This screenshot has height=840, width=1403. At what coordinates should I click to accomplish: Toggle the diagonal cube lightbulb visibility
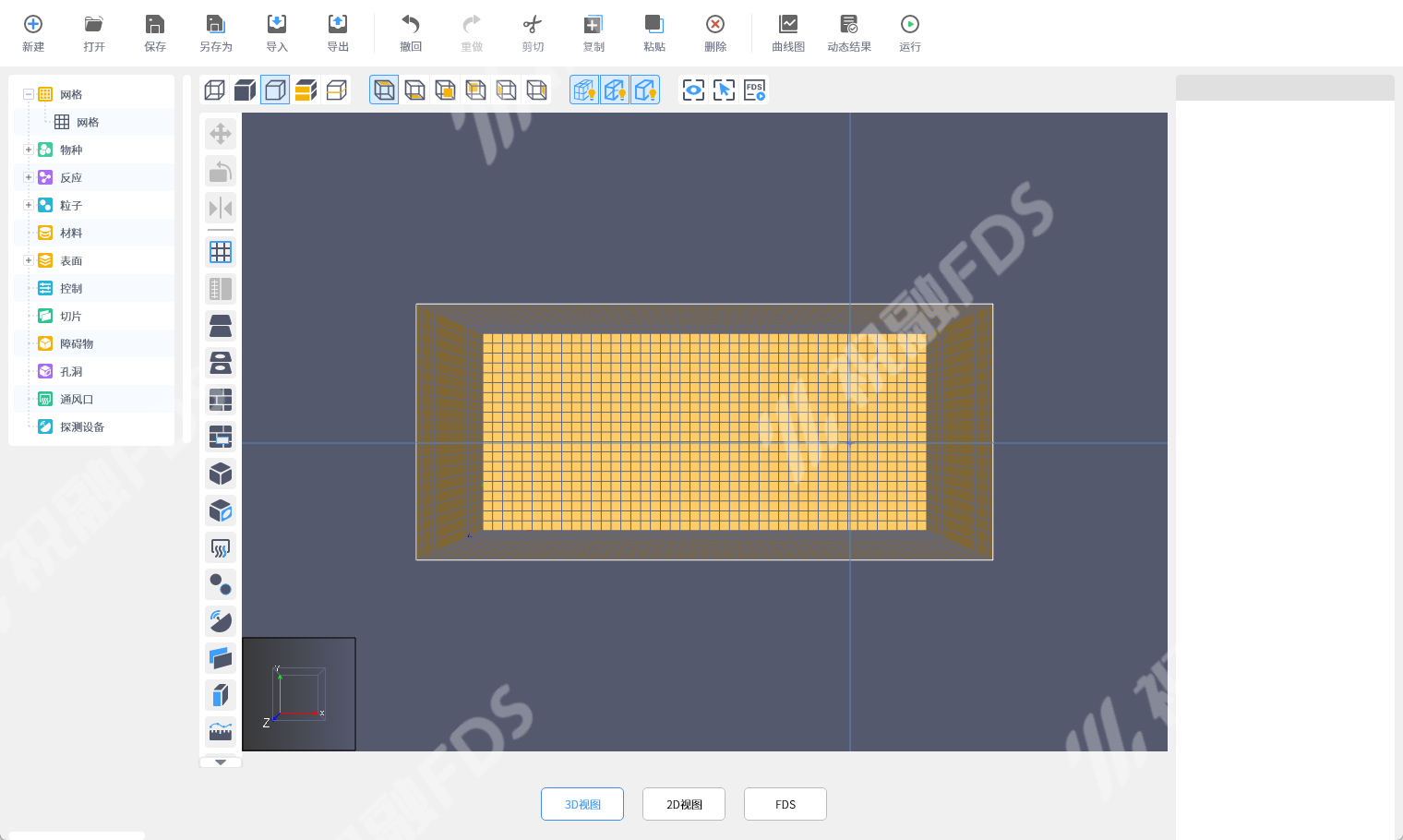(x=615, y=90)
